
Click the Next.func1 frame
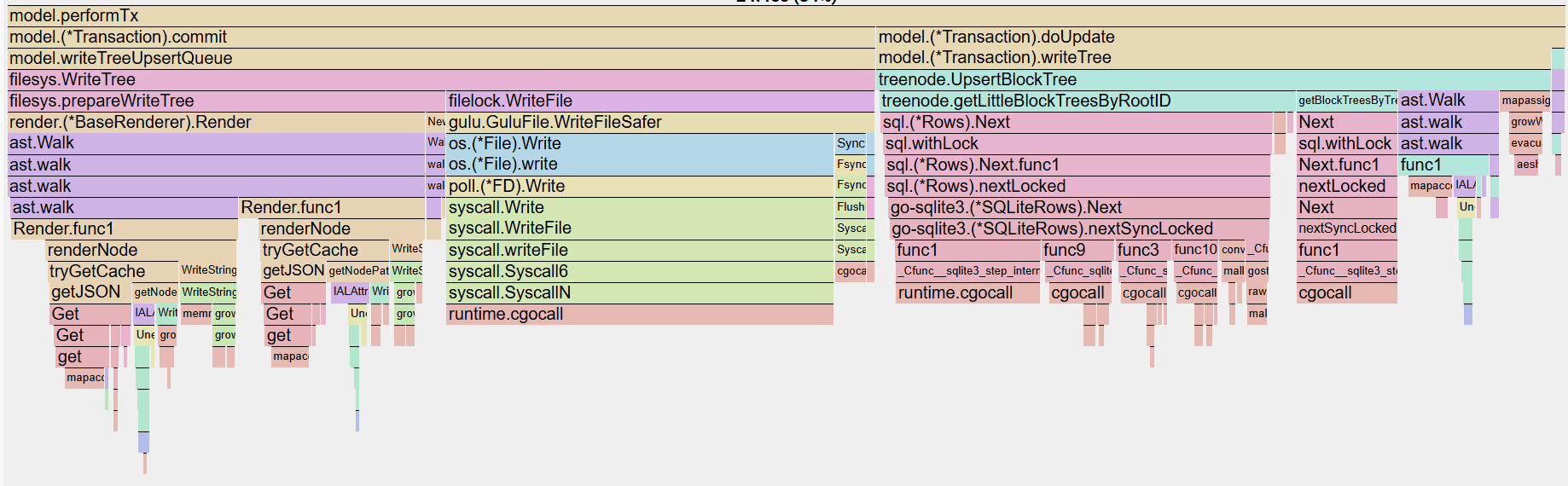[1347, 165]
